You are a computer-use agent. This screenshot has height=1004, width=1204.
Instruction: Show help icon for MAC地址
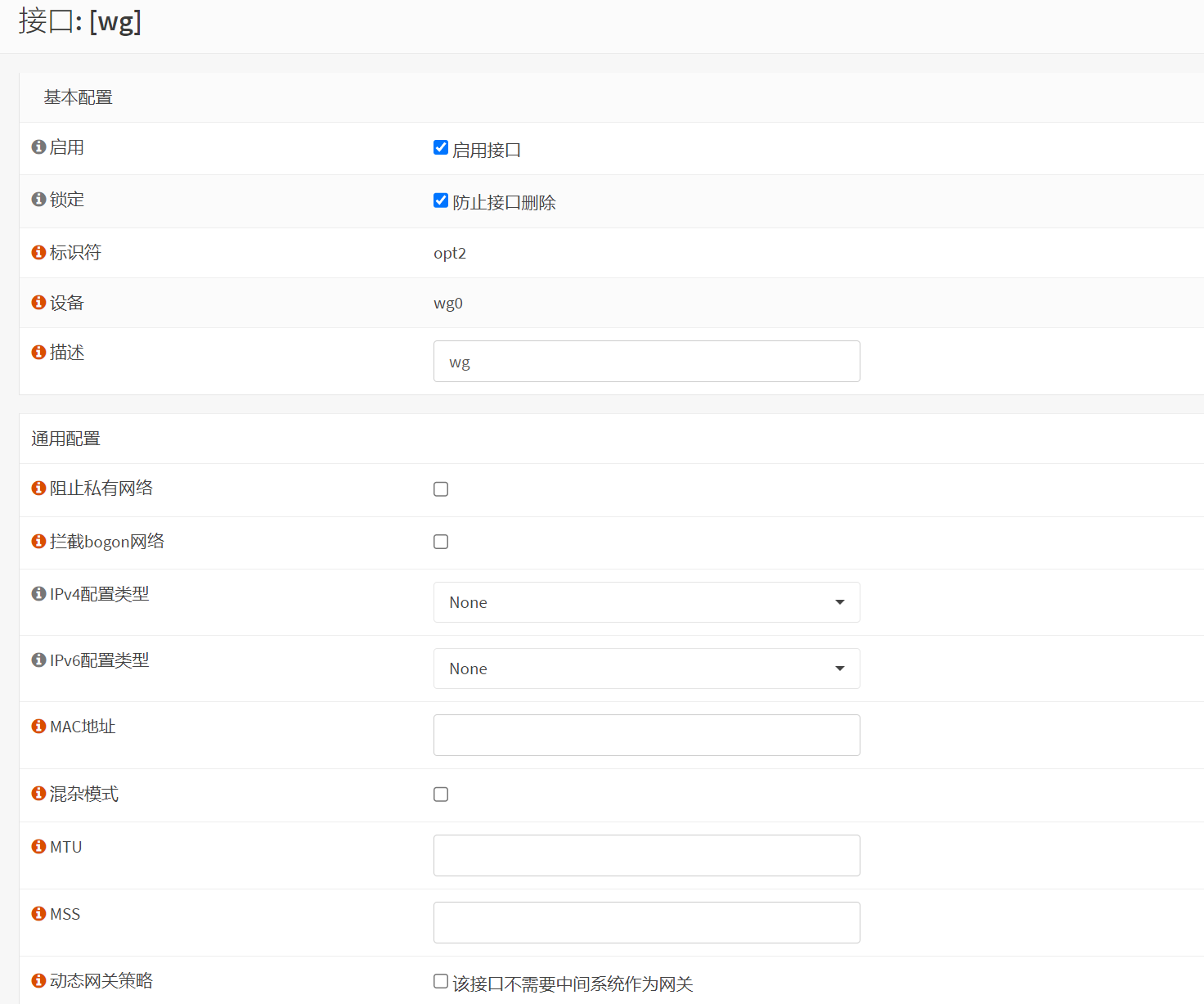[x=38, y=727]
